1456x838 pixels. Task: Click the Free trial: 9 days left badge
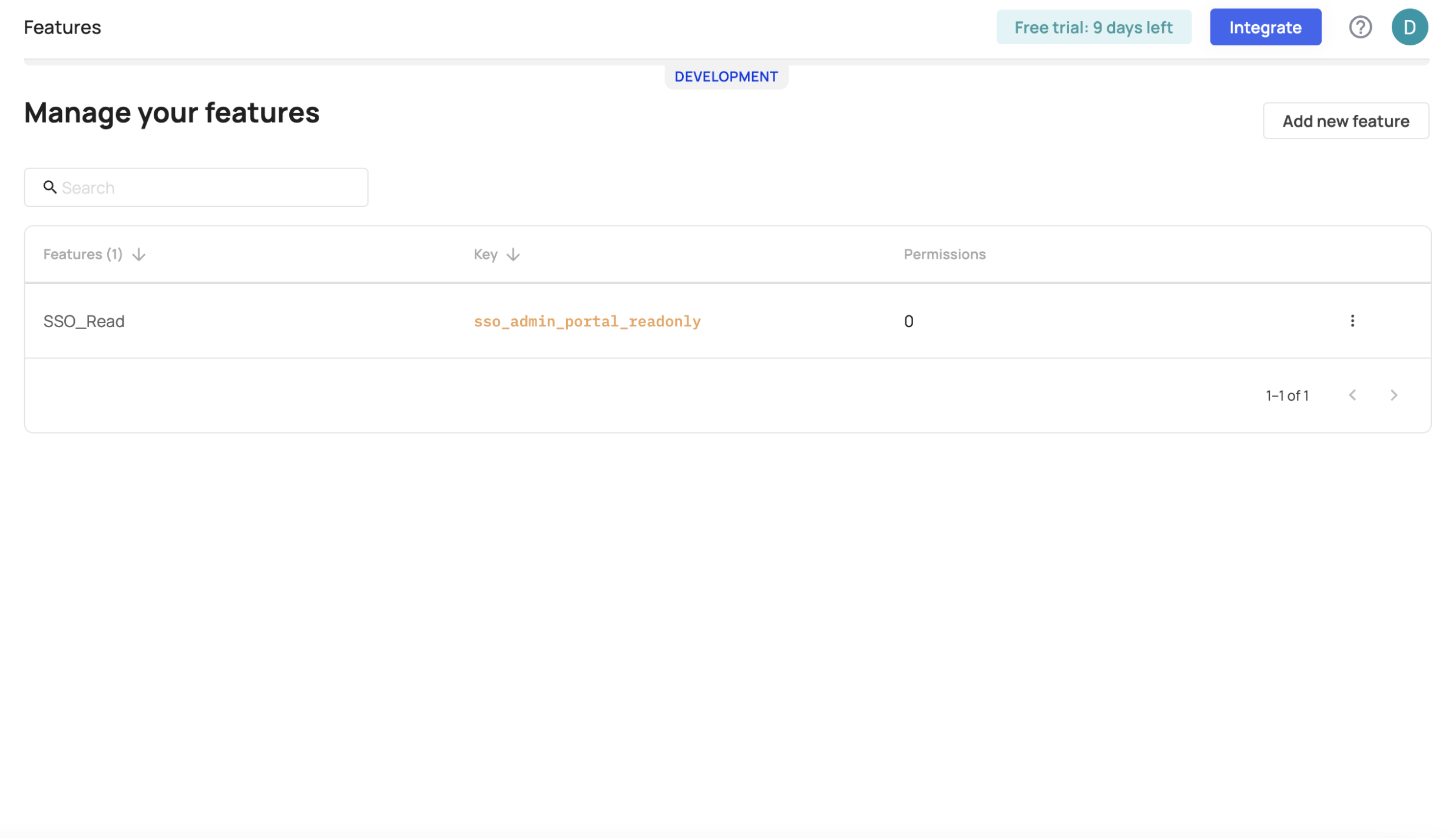(x=1094, y=27)
